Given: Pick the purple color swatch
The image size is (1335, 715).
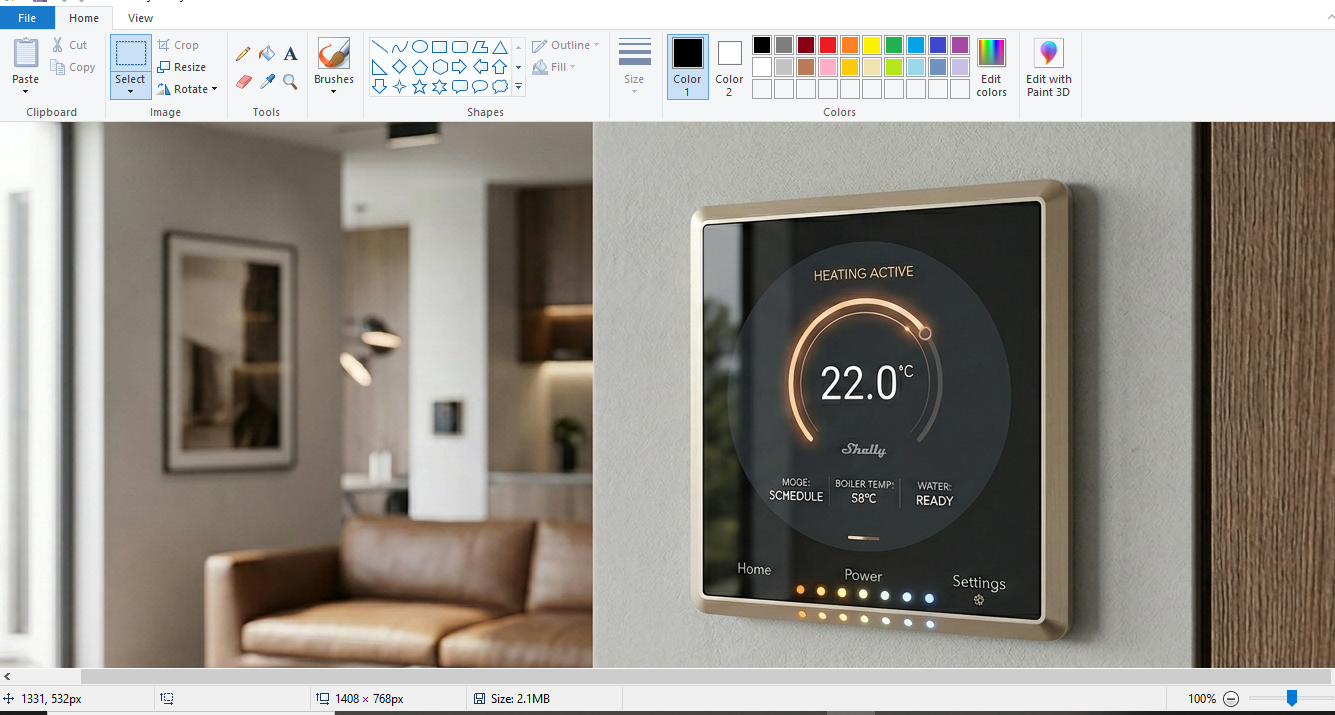Looking at the screenshot, I should 960,45.
